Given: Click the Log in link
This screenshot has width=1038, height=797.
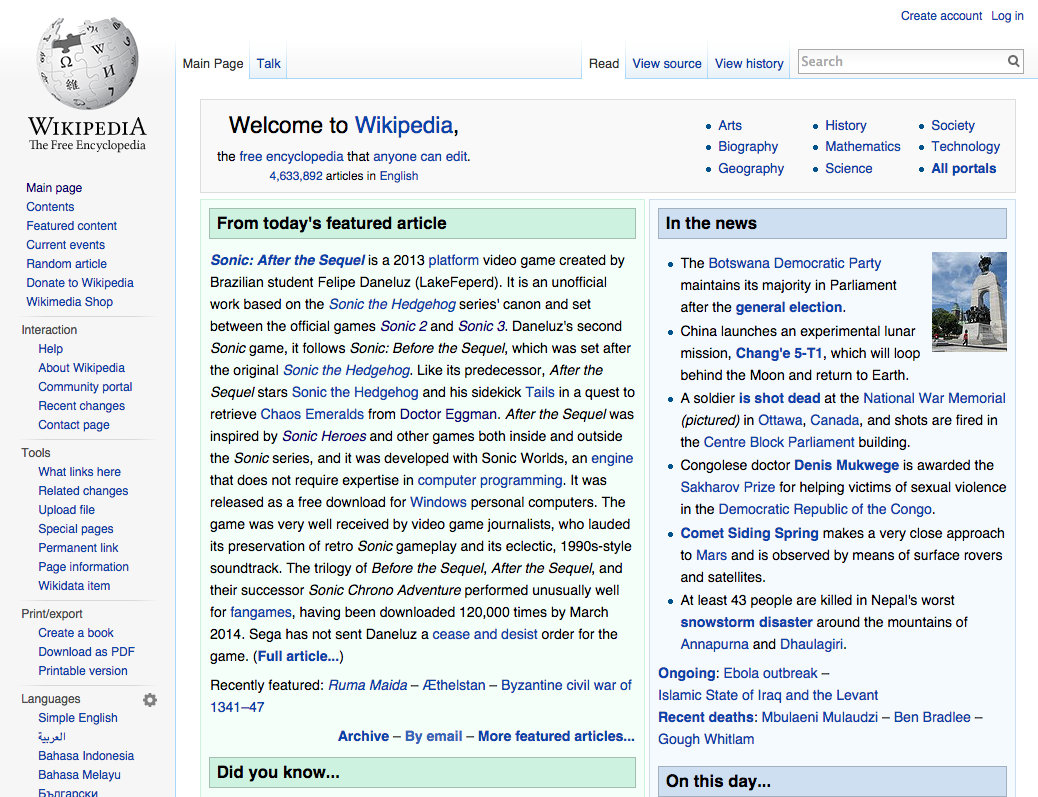Looking at the screenshot, I should 1007,16.
